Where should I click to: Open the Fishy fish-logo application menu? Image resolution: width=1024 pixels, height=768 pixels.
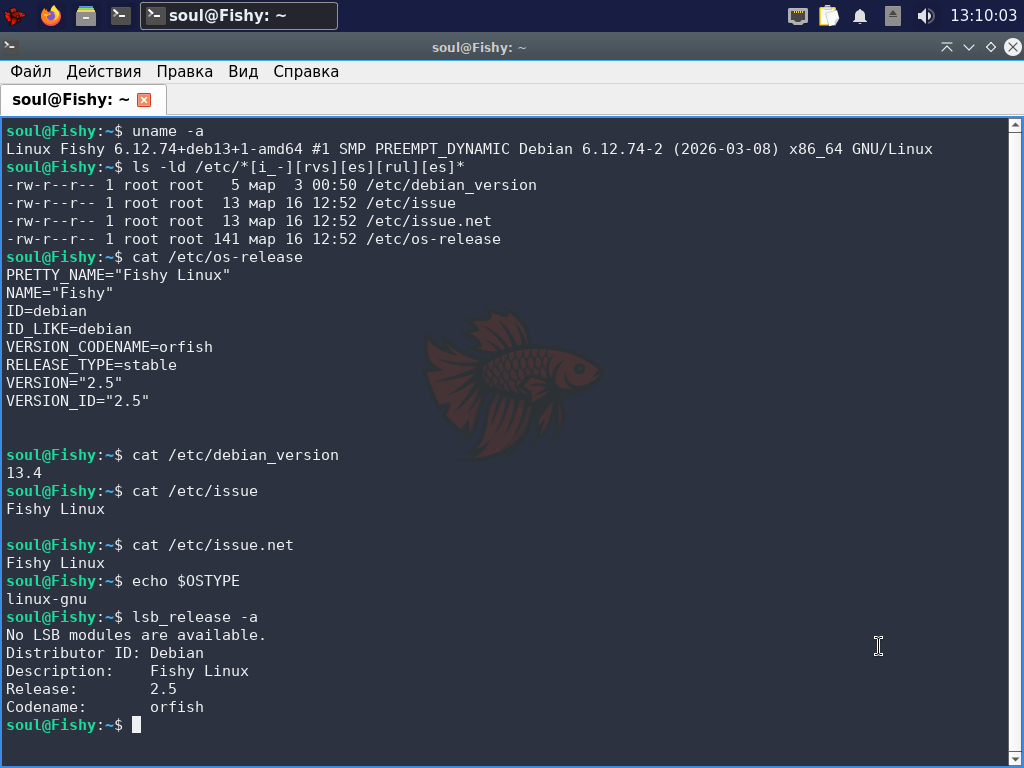15,16
